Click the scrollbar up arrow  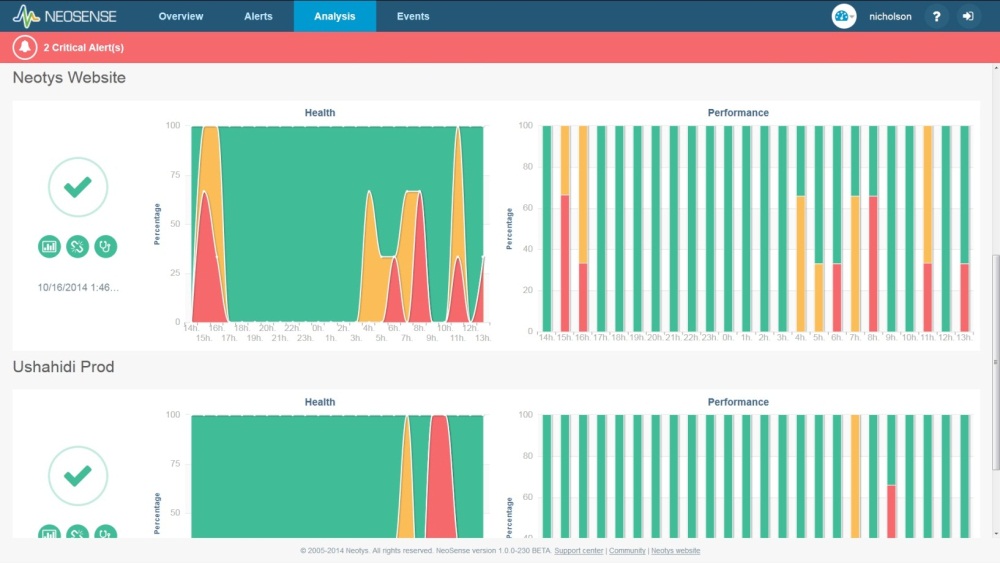(x=995, y=68)
